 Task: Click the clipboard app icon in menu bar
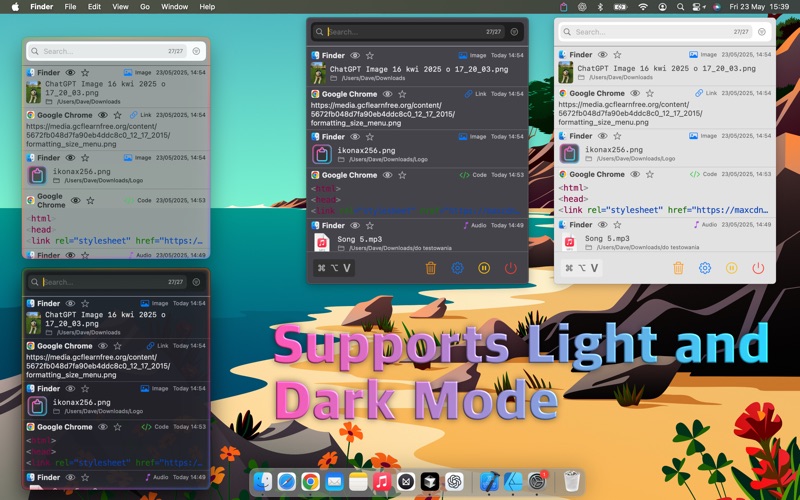[563, 7]
